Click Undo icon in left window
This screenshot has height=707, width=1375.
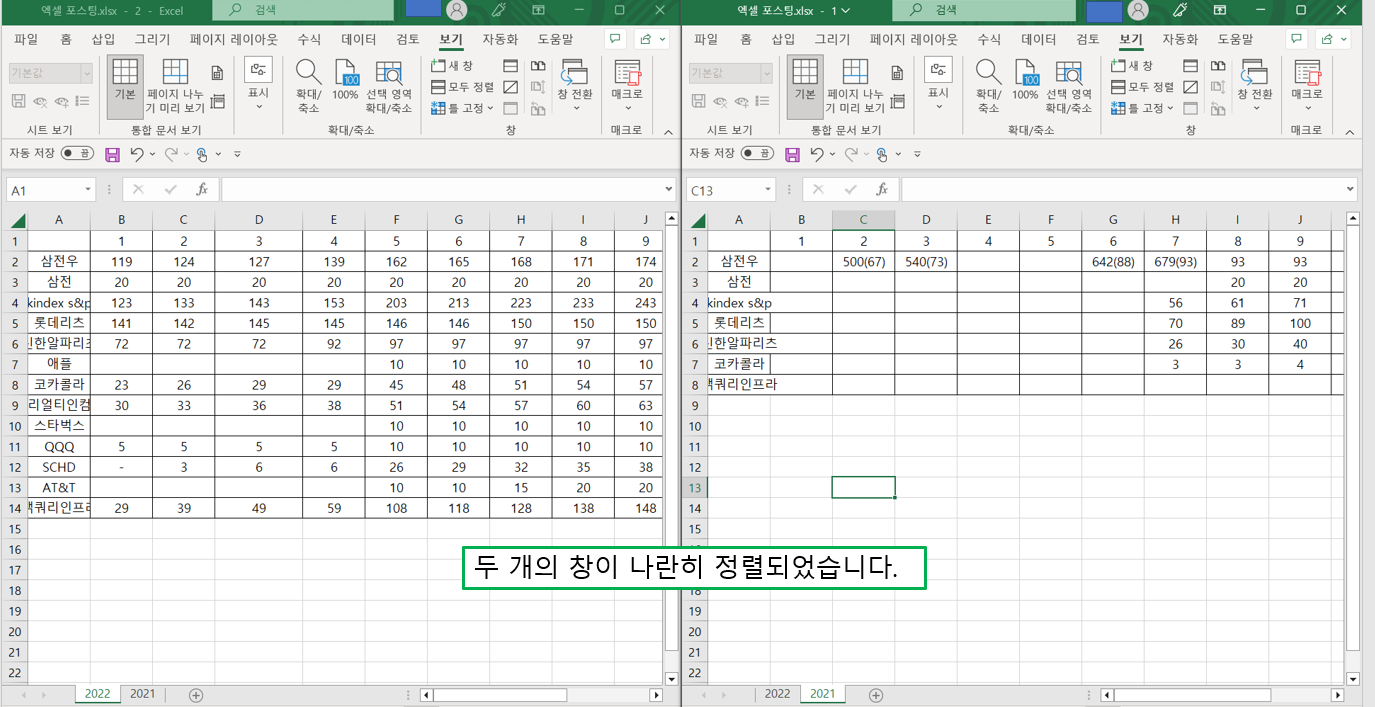pyautogui.click(x=137, y=154)
